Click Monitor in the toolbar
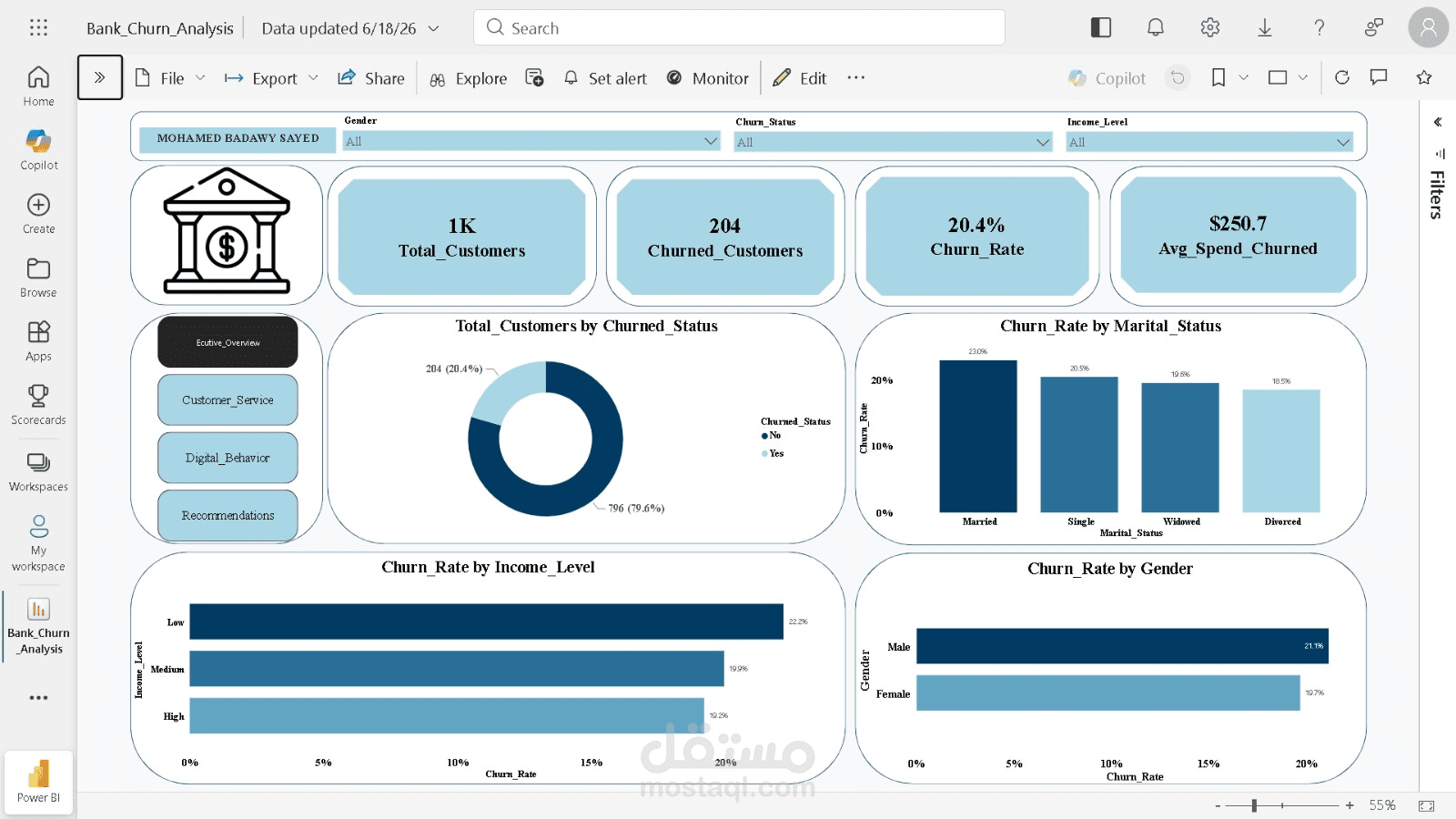The image size is (1456, 819). [x=708, y=78]
